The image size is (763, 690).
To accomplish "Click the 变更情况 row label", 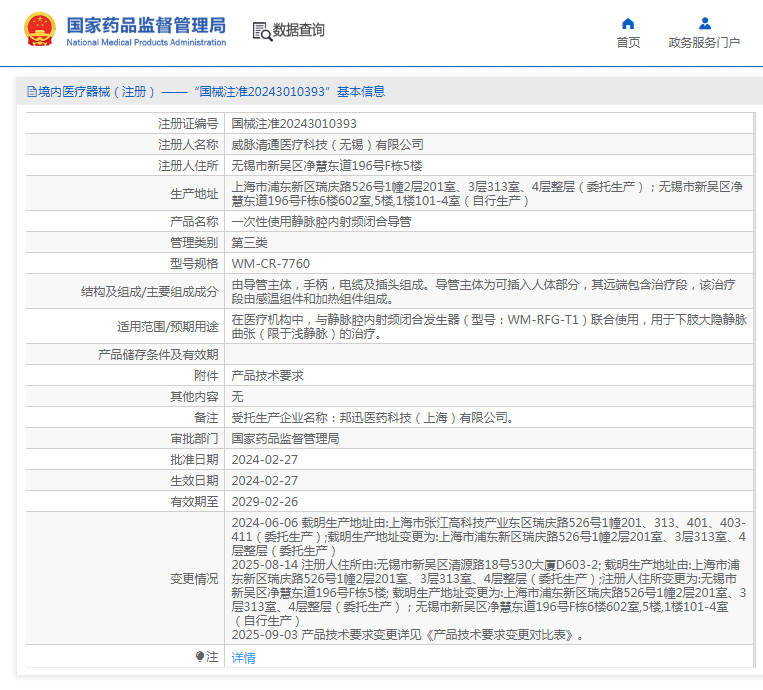I will pos(193,578).
